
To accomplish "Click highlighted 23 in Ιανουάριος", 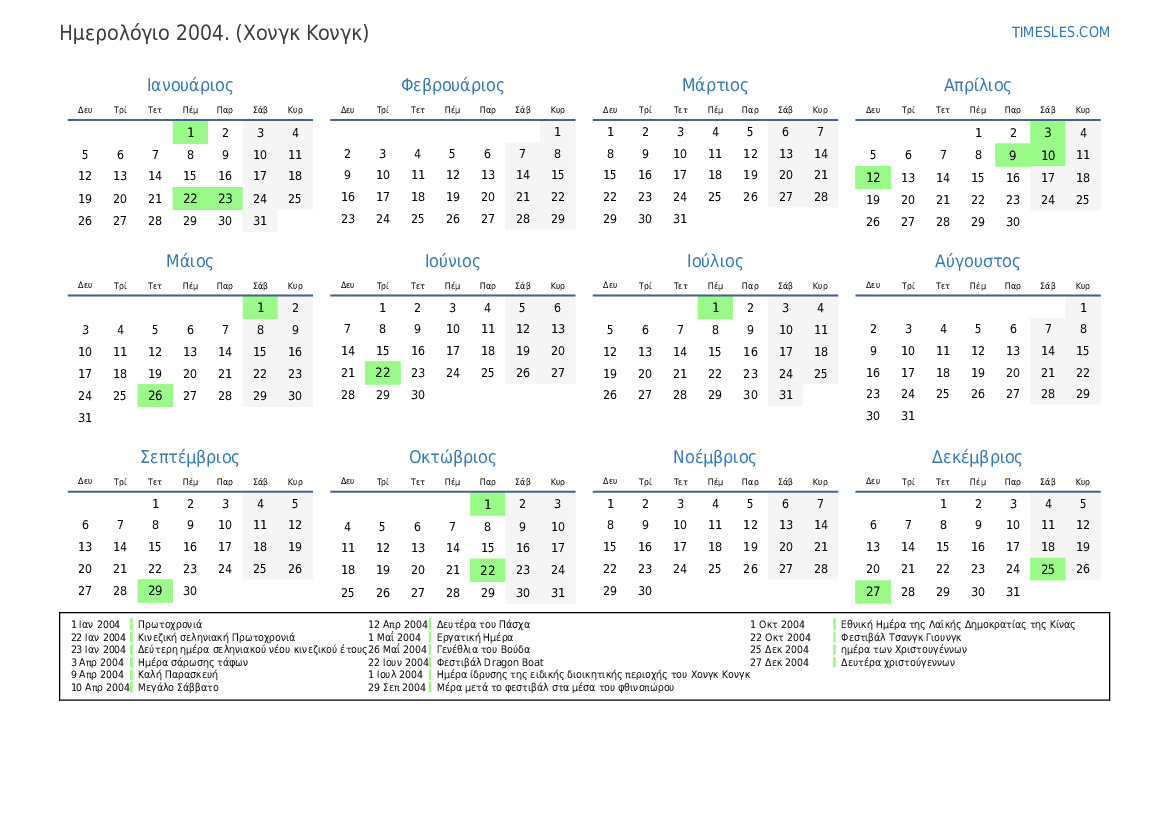I will point(225,198).
